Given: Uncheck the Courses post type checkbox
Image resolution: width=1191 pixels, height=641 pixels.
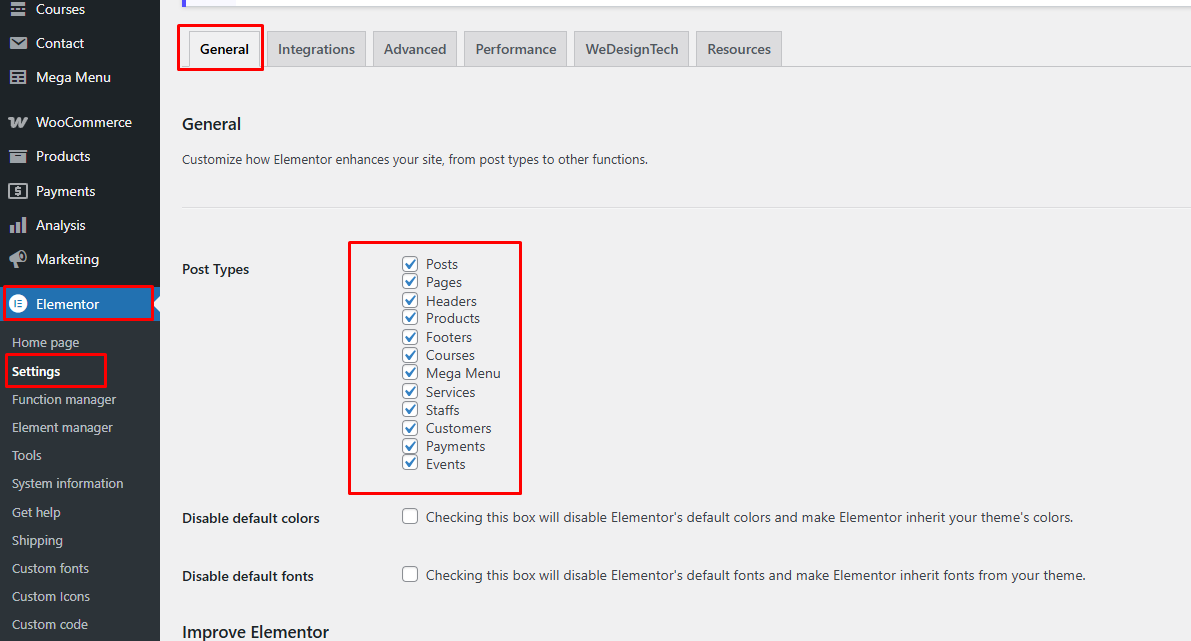Looking at the screenshot, I should [x=410, y=355].
